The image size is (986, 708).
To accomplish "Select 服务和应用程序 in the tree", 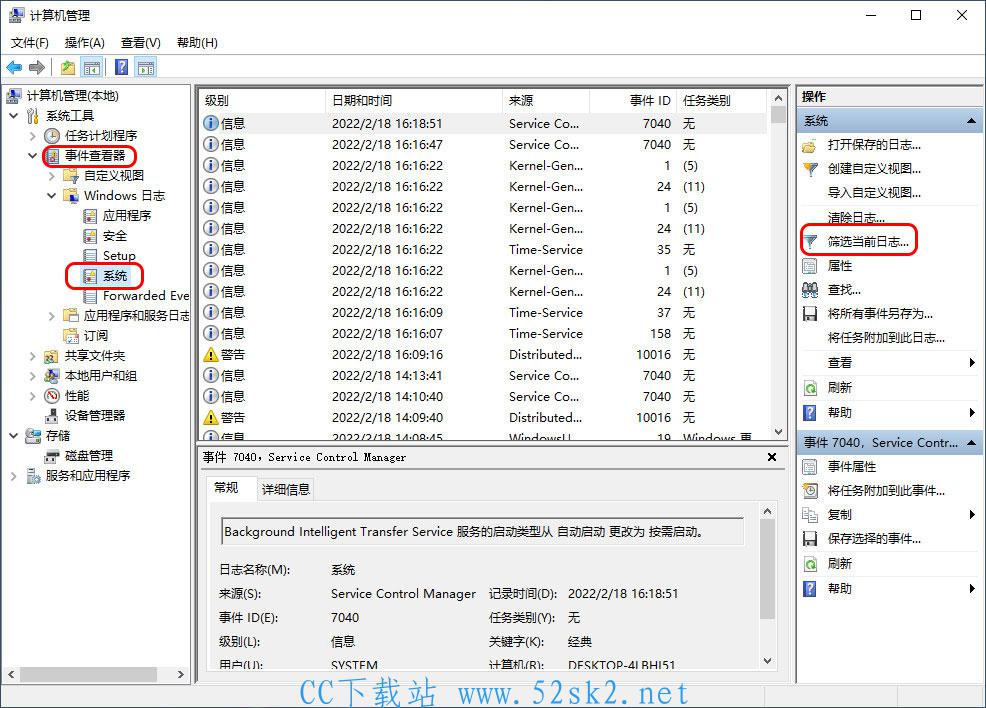I will tap(88, 476).
